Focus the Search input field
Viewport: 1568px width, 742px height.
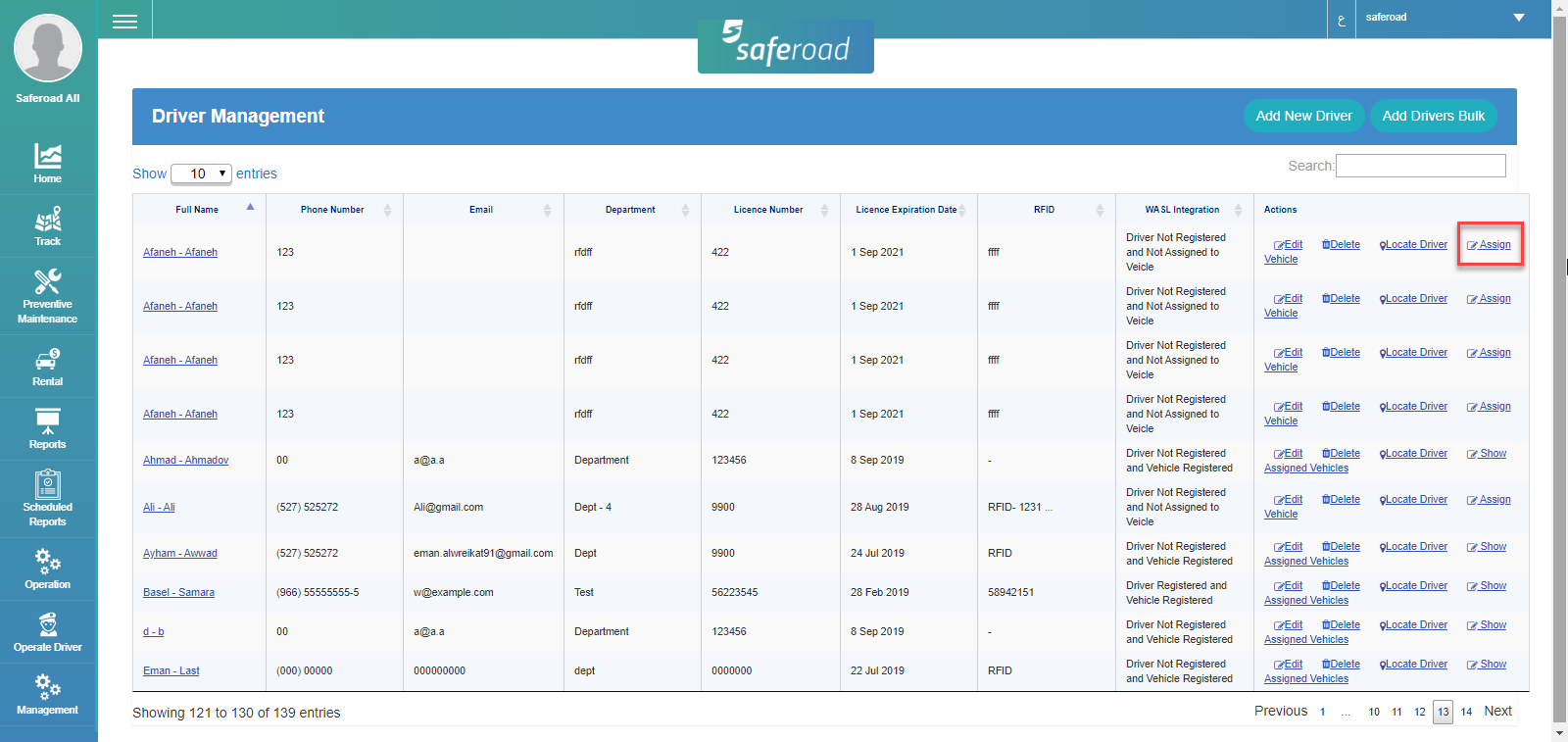tap(1420, 166)
